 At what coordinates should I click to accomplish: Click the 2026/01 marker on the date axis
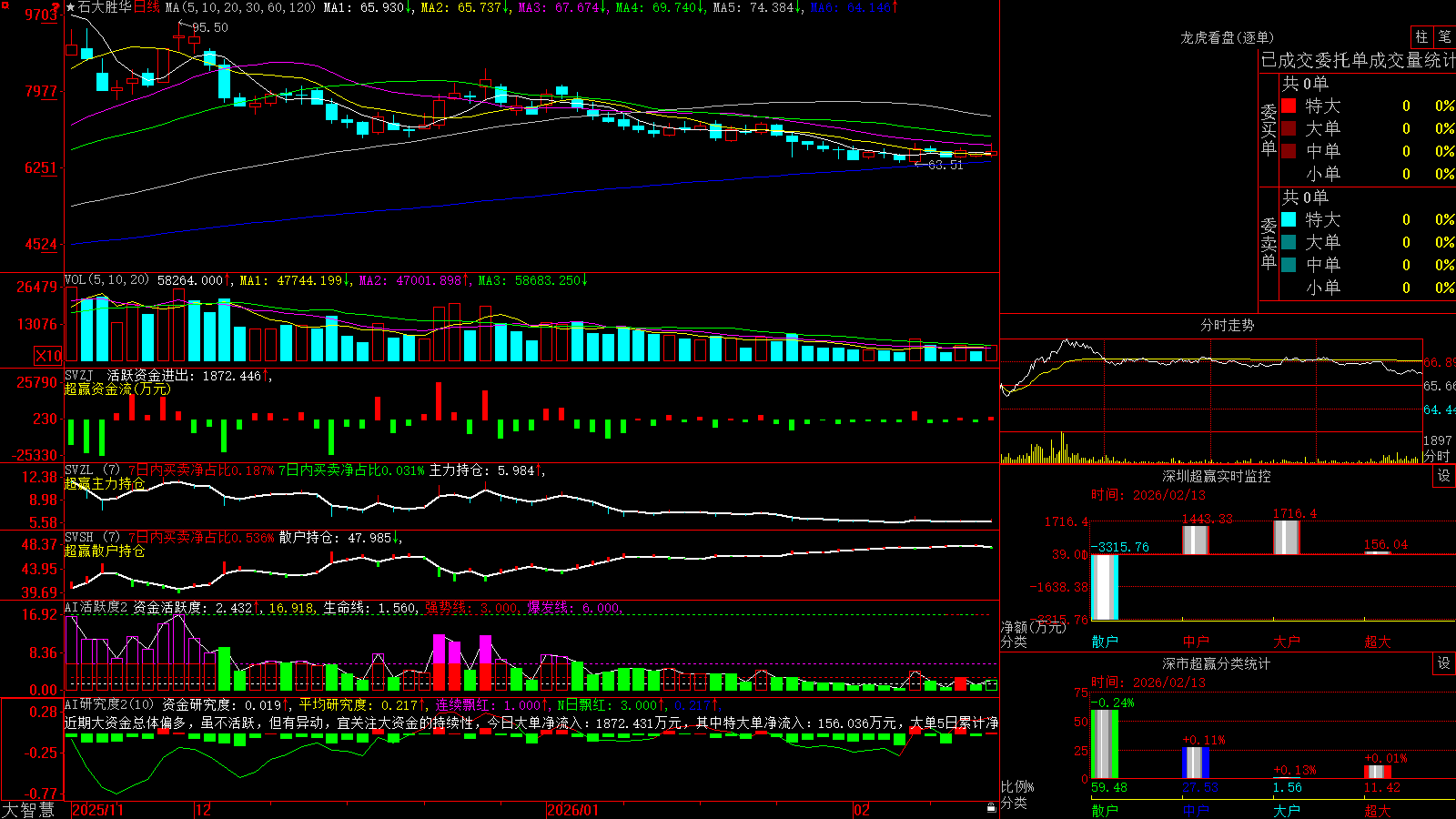[573, 810]
